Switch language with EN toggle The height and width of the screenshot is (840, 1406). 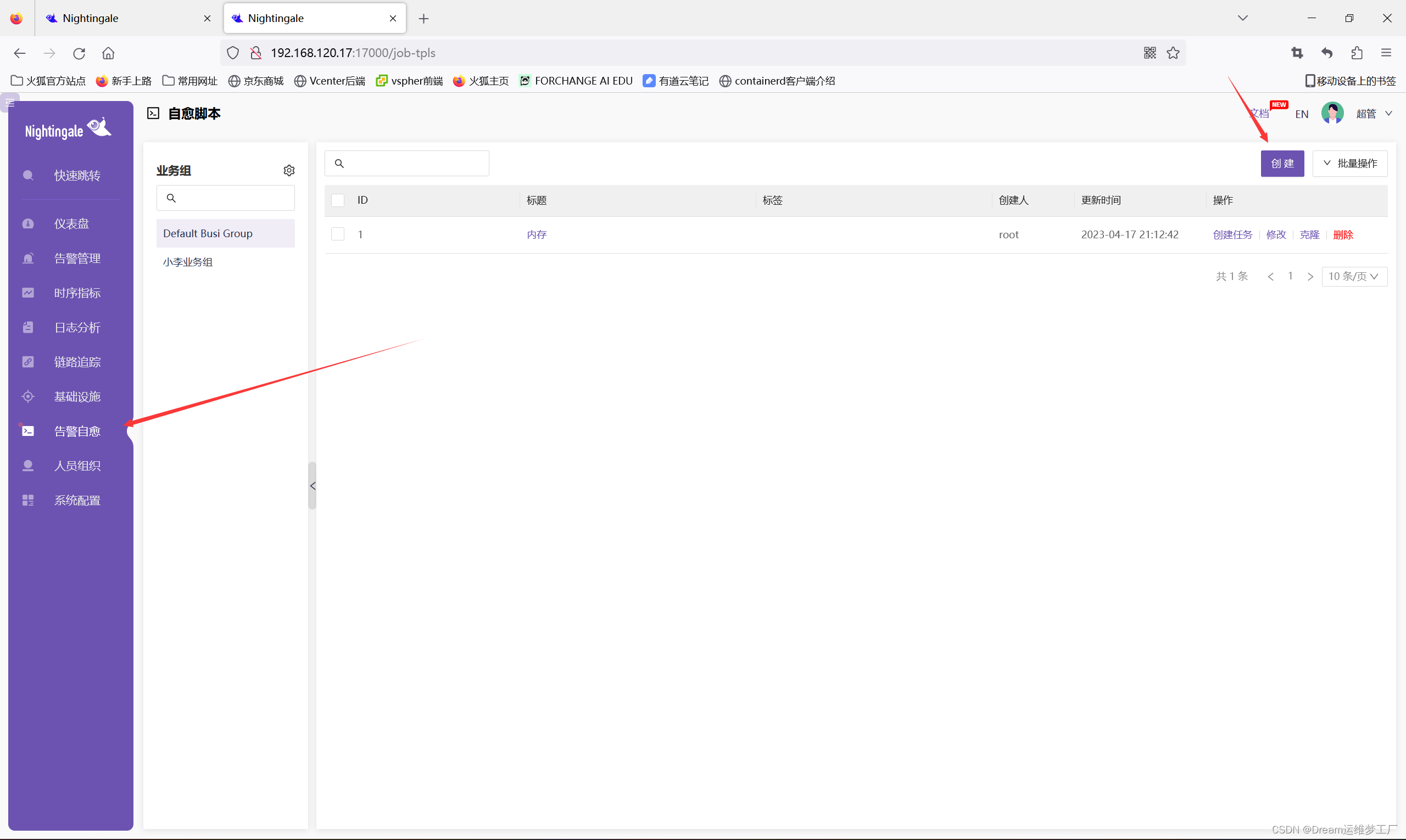(x=1301, y=114)
